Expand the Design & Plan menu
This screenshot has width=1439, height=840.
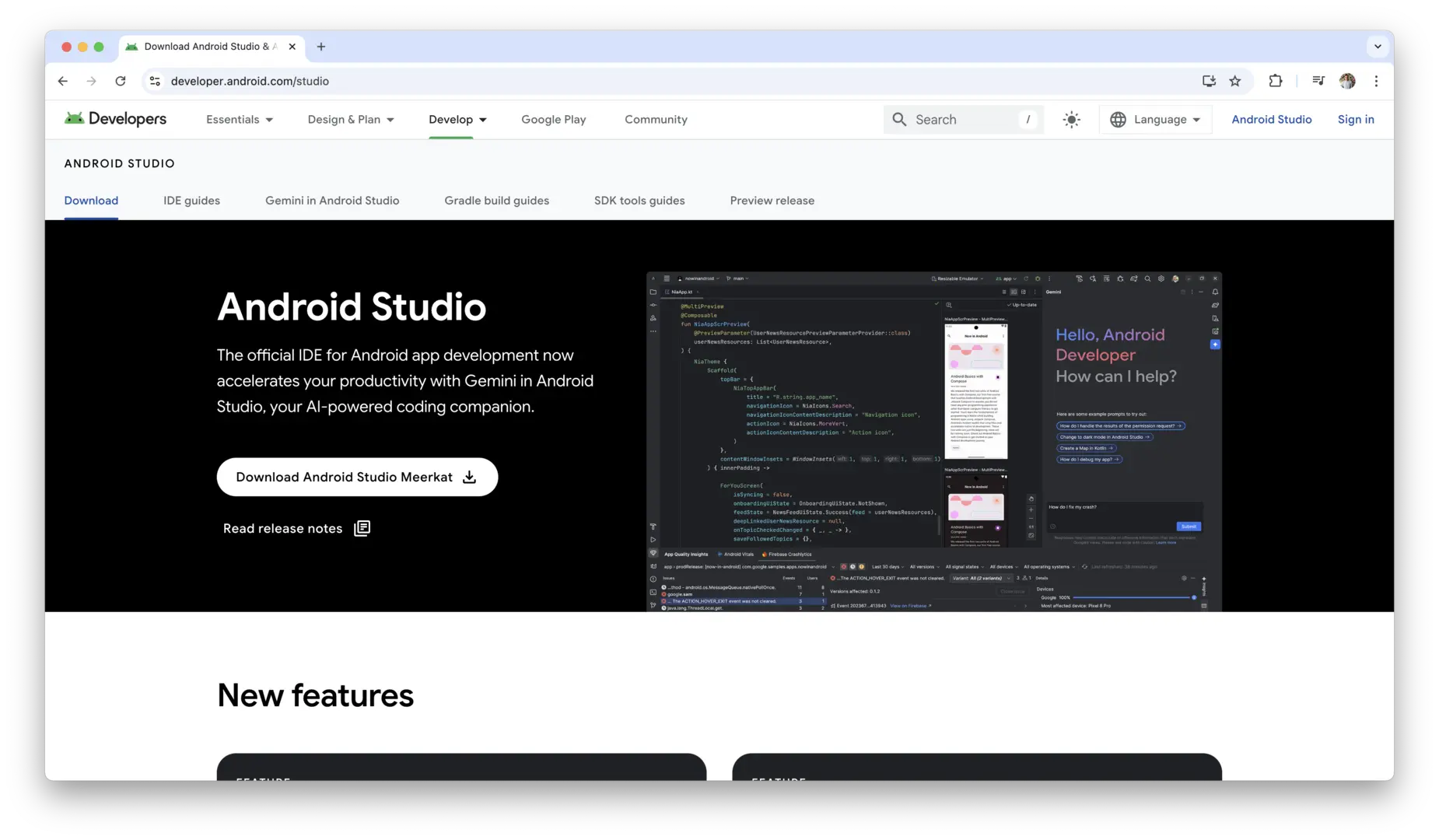(x=351, y=119)
